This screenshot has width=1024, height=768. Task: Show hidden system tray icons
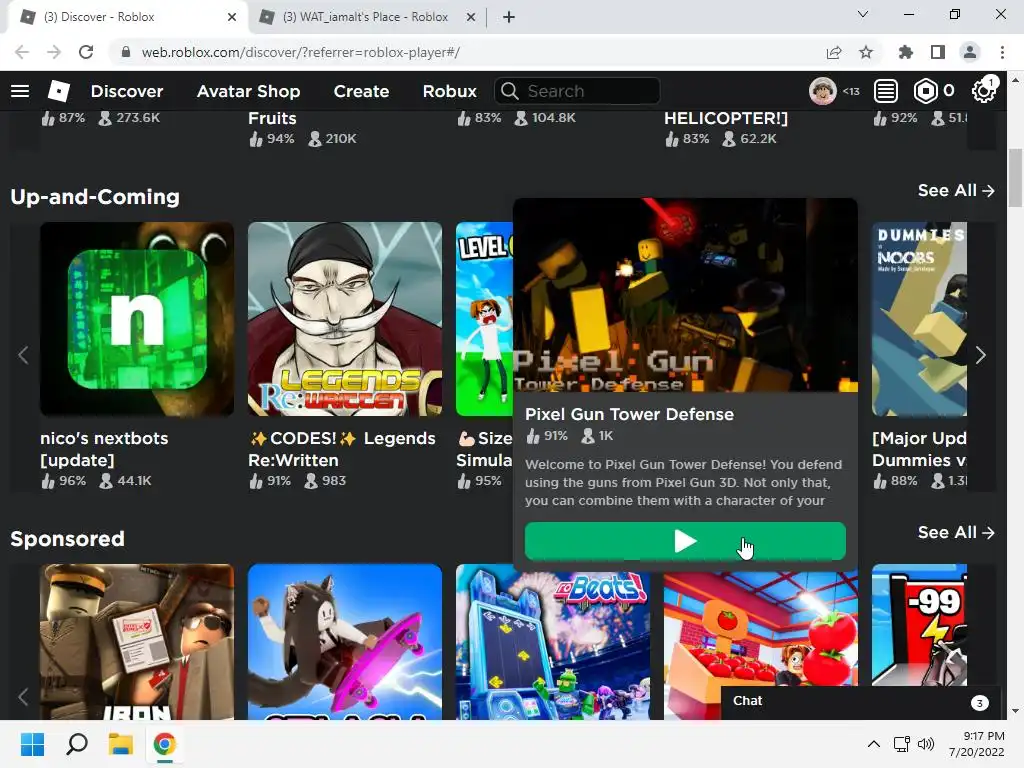(873, 744)
